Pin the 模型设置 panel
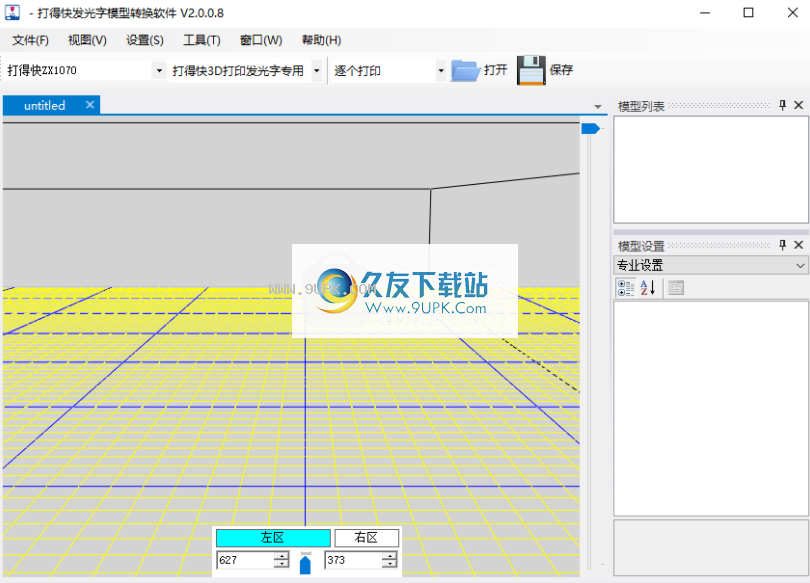The height and width of the screenshot is (583, 810). coord(783,245)
